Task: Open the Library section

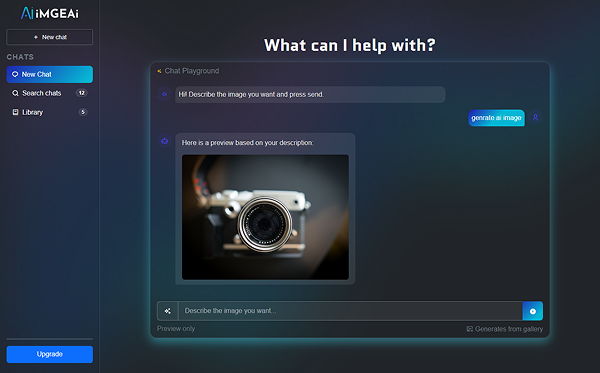Action: [x=49, y=112]
